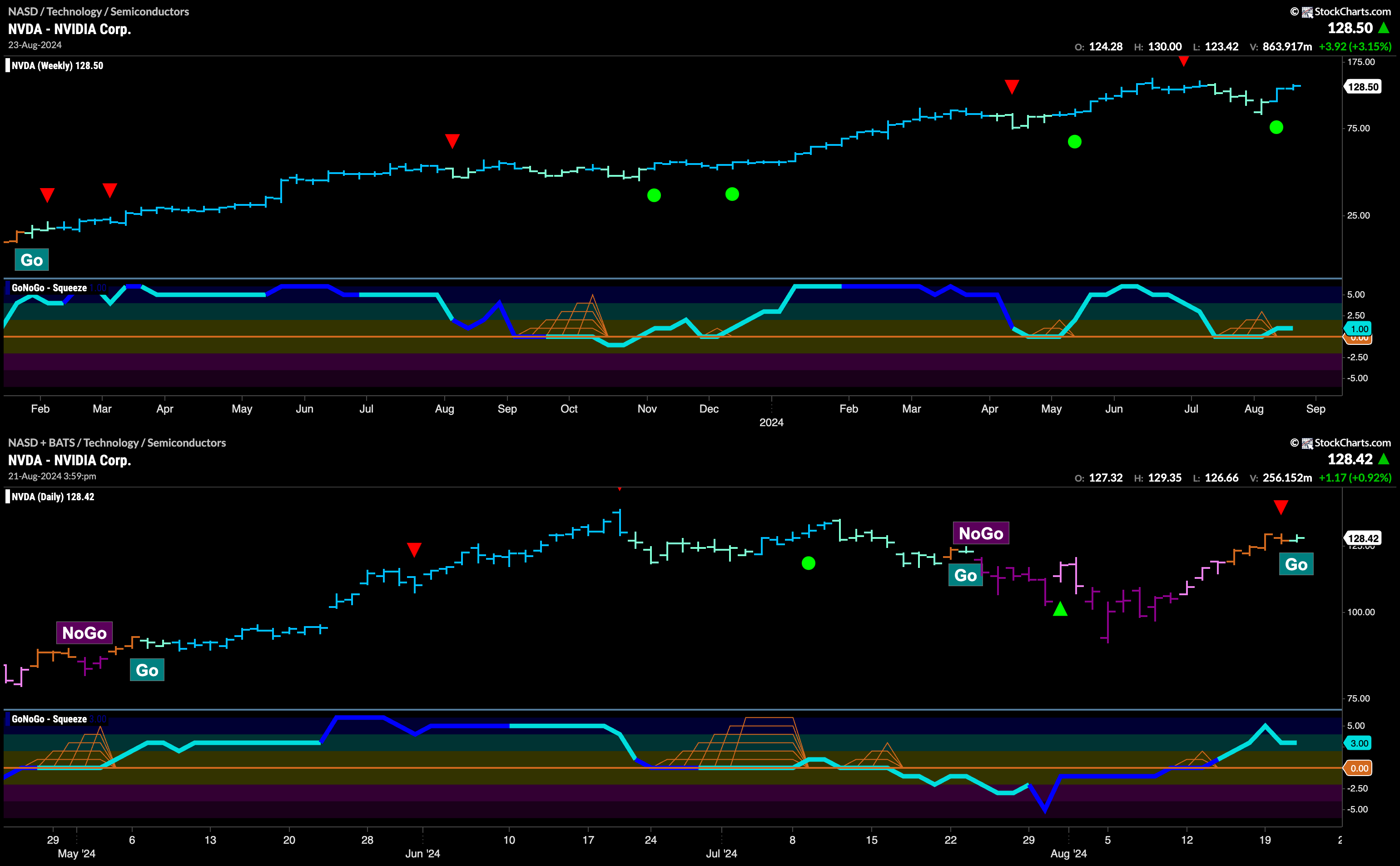Screen dimensions: 1400x866
Task: Click the green circle near July 8 daily chart
Action: (x=809, y=563)
